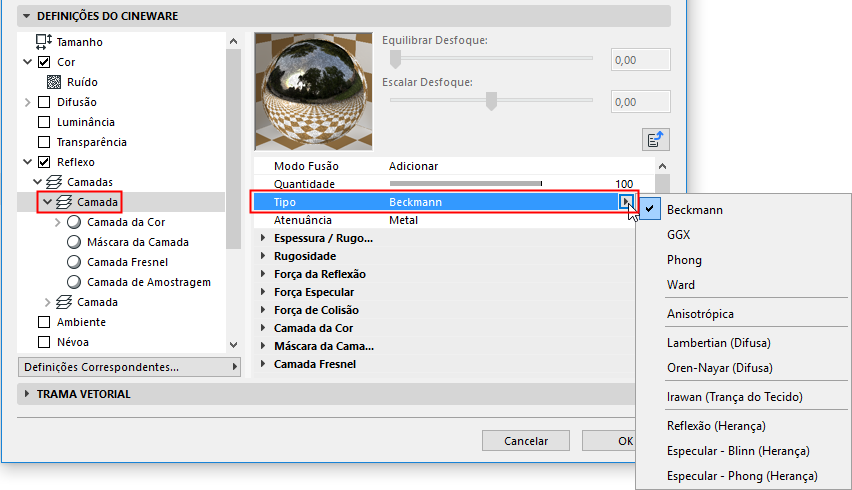Viewport: 852px width, 490px height.
Task: Click the Cancelar button
Action: 525,441
